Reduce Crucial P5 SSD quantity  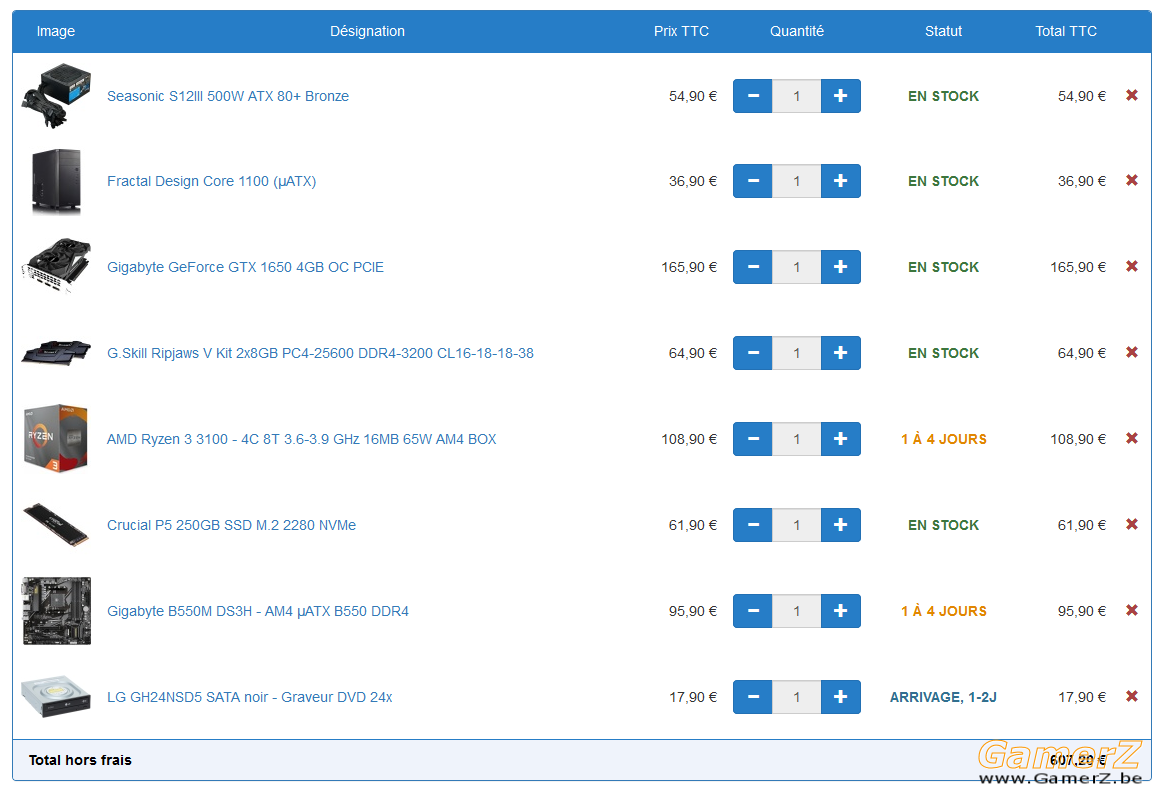pyautogui.click(x=753, y=525)
